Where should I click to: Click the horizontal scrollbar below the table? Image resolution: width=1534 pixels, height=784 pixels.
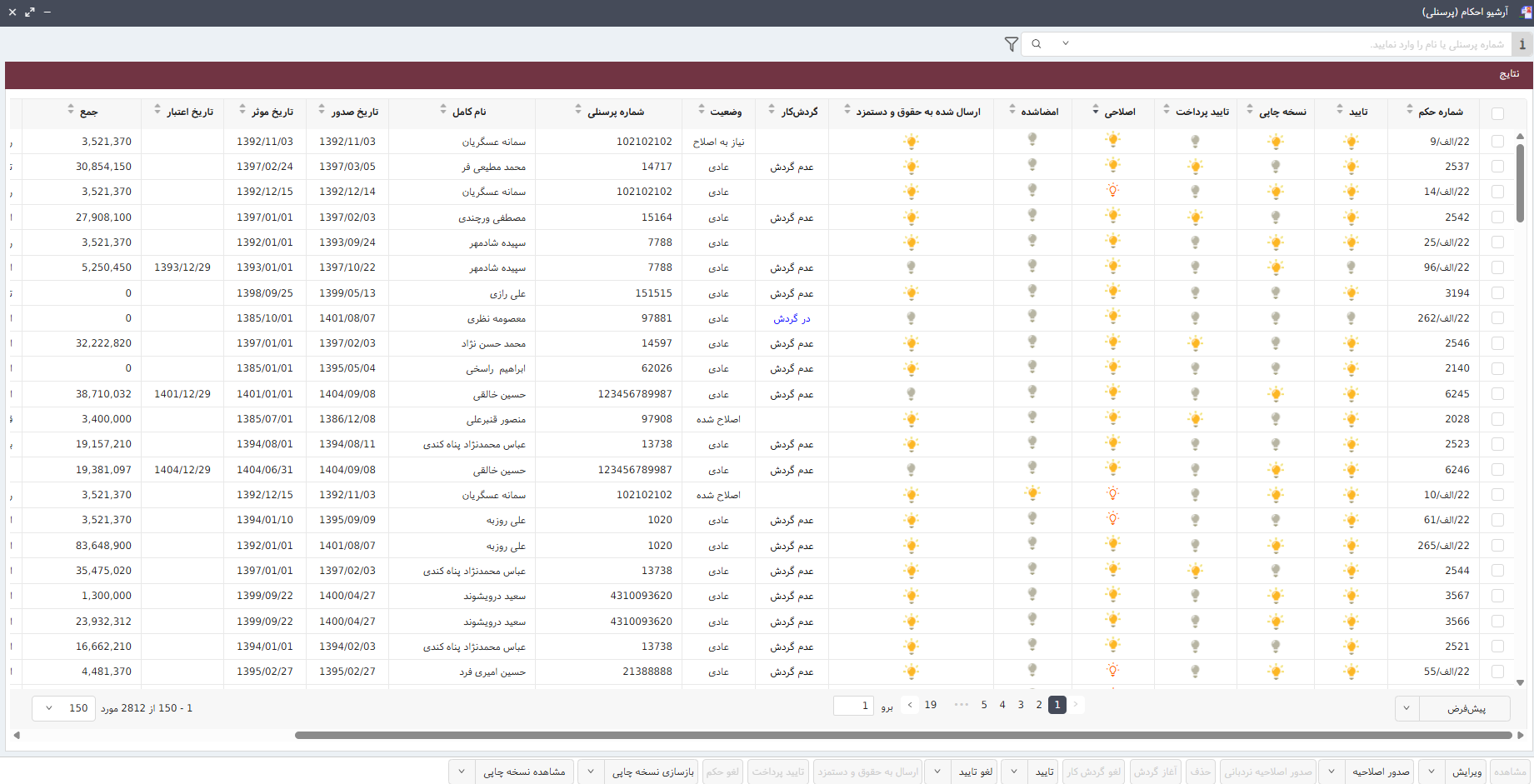tap(902, 735)
